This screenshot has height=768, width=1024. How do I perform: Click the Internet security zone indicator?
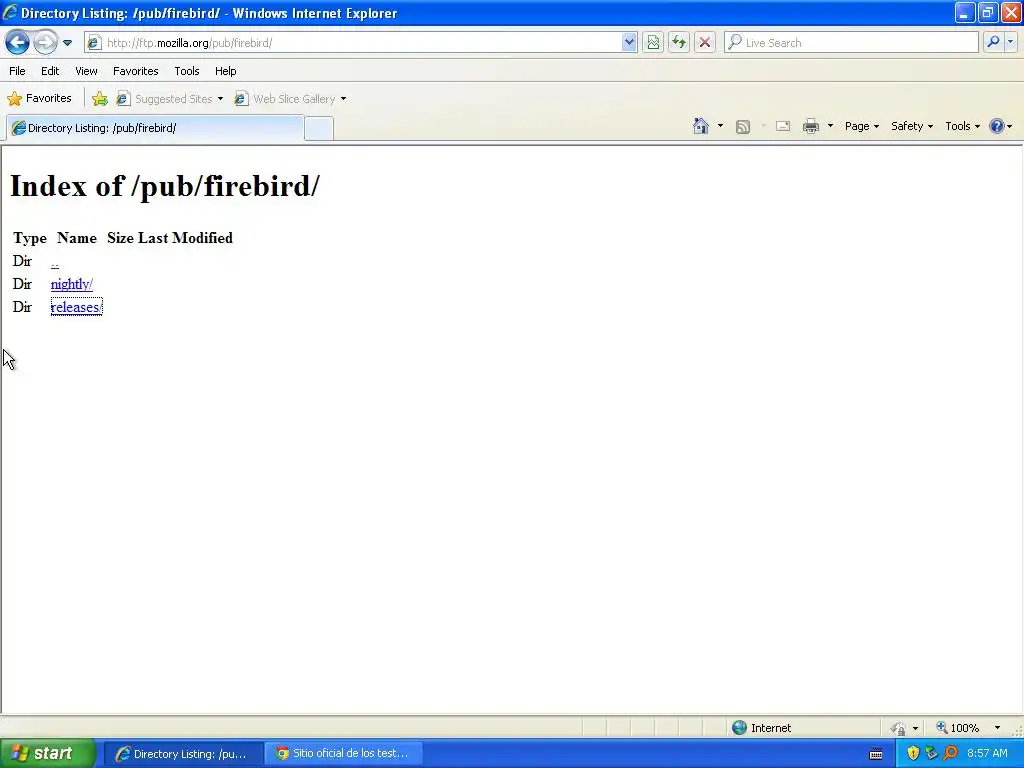pyautogui.click(x=762, y=728)
